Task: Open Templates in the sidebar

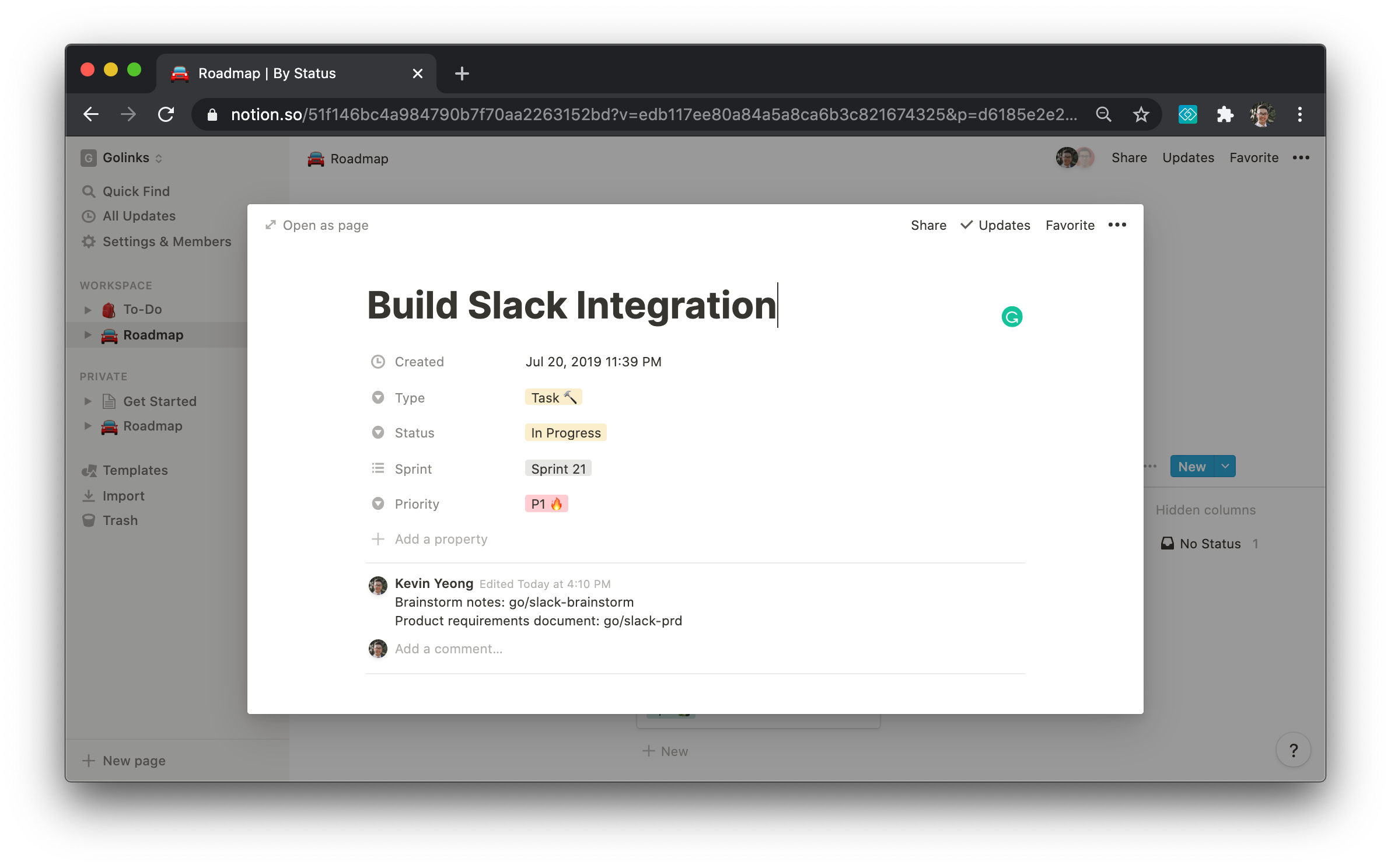Action: click(x=135, y=470)
